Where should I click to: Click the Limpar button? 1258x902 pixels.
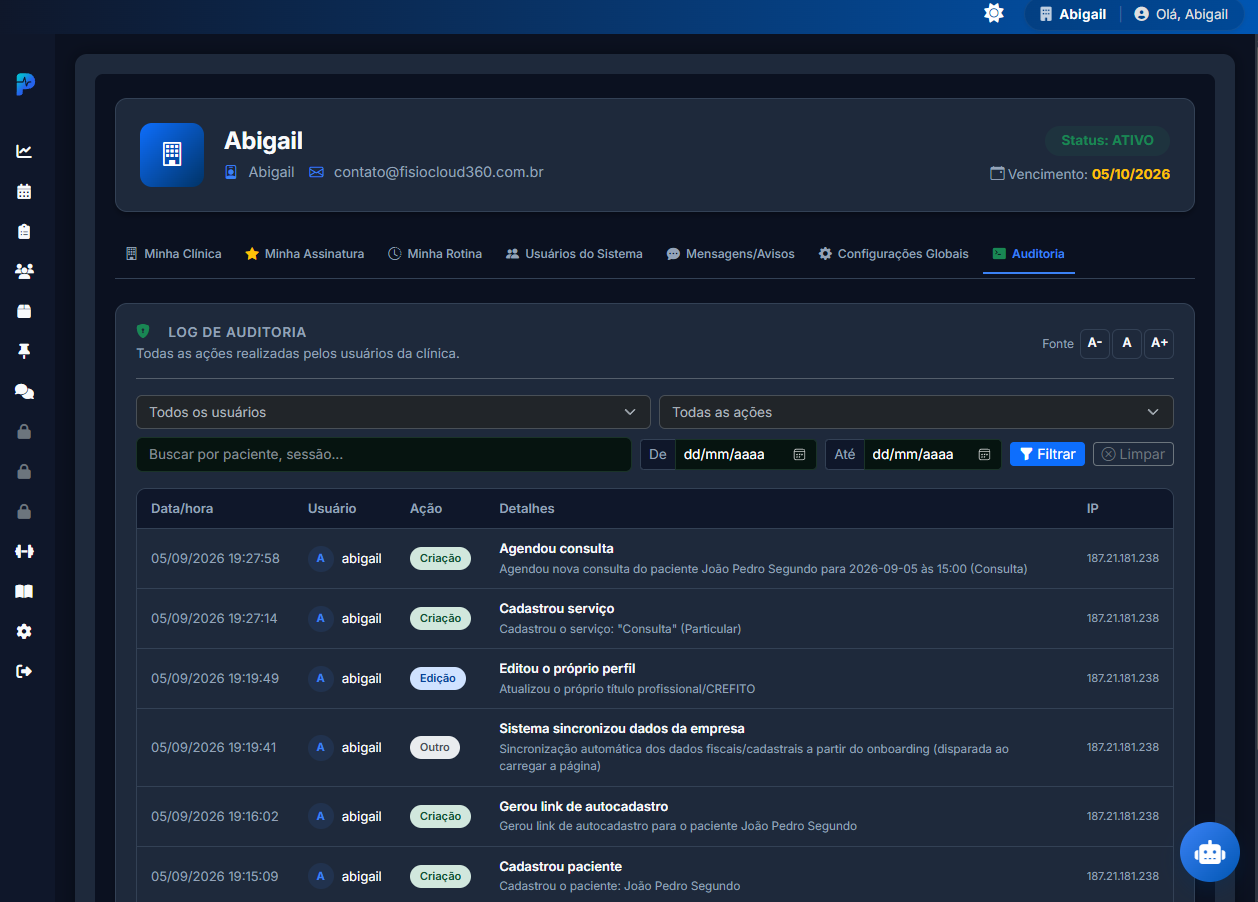[x=1133, y=454]
